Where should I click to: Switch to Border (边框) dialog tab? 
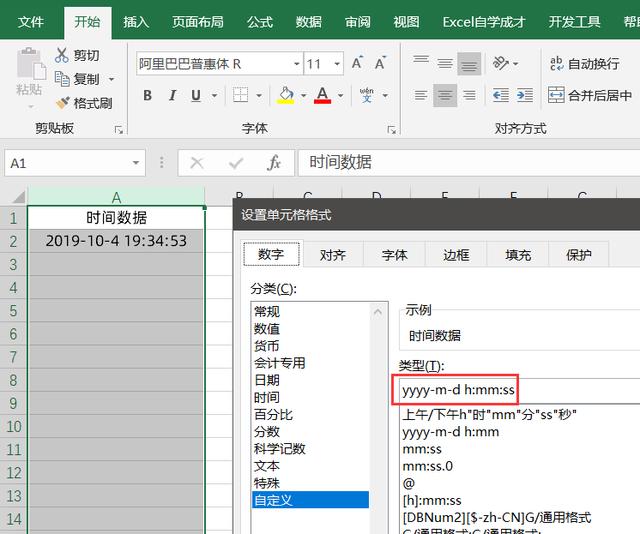point(456,255)
